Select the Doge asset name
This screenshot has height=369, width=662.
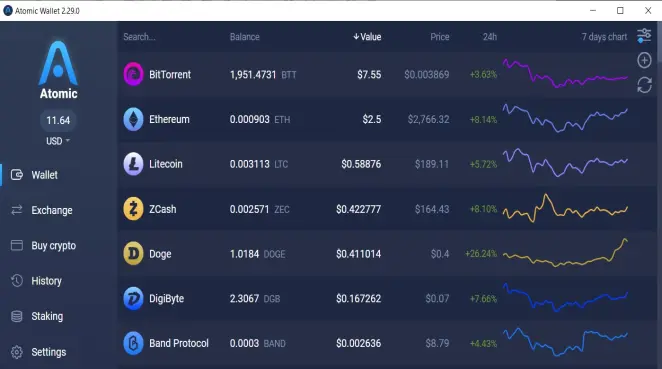[160, 254]
